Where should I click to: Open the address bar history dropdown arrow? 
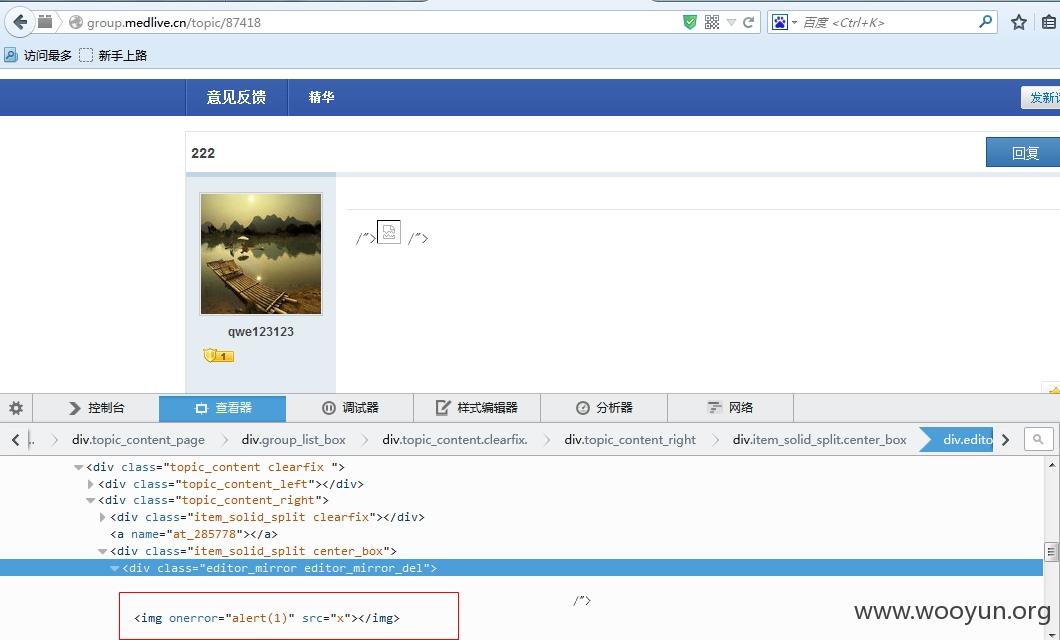tap(731, 22)
